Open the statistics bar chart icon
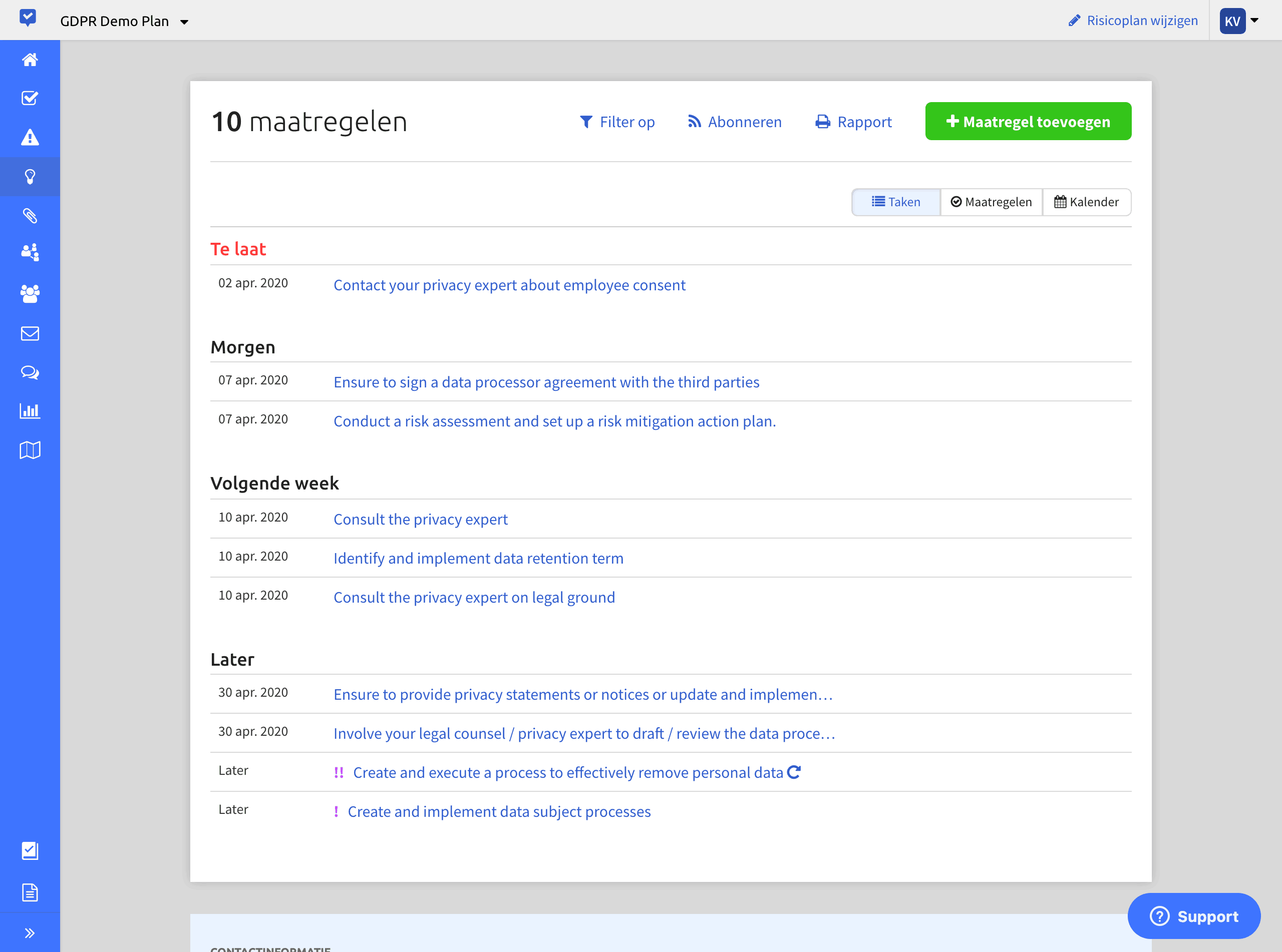 (x=30, y=410)
